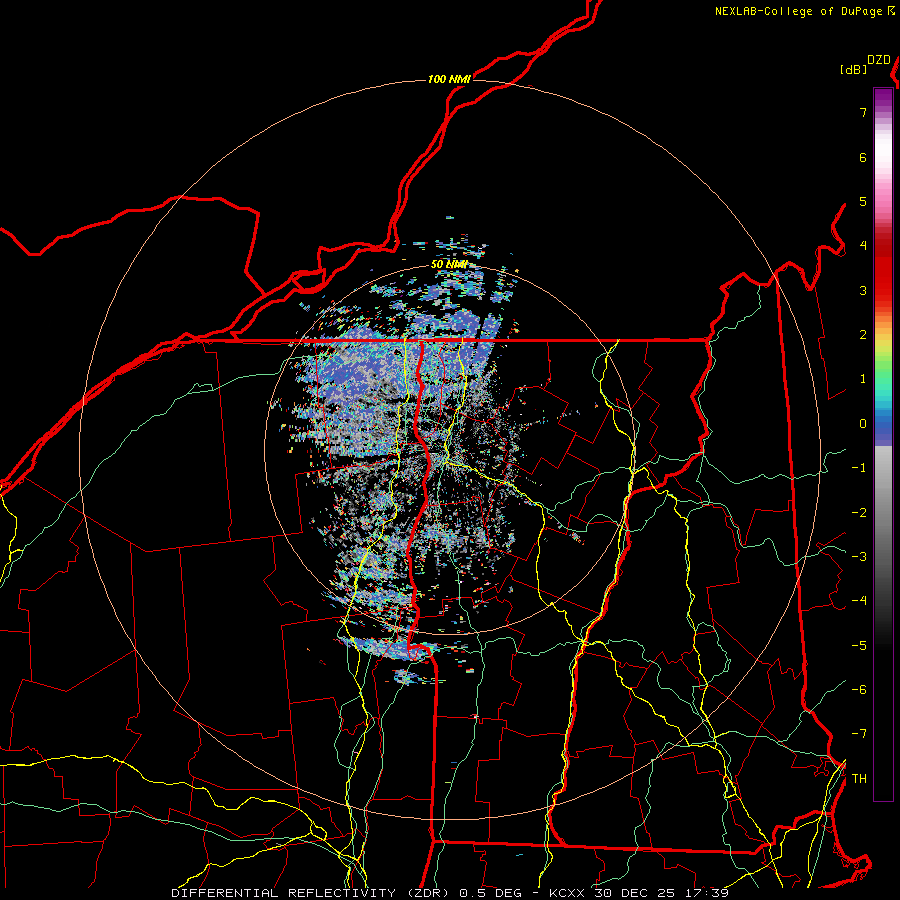Click the 0.5 DEG elevation text
Screen dimensions: 900x900
pyautogui.click(x=490, y=893)
